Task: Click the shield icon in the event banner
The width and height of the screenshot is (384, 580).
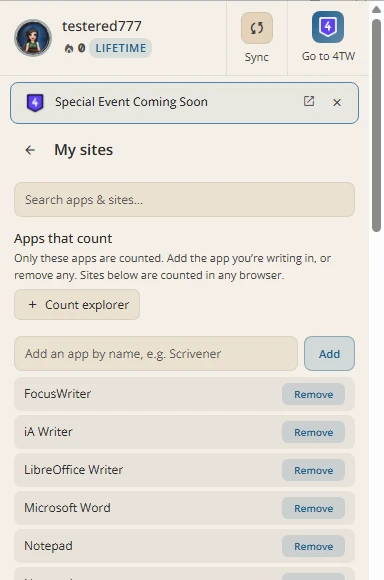Action: tap(35, 102)
